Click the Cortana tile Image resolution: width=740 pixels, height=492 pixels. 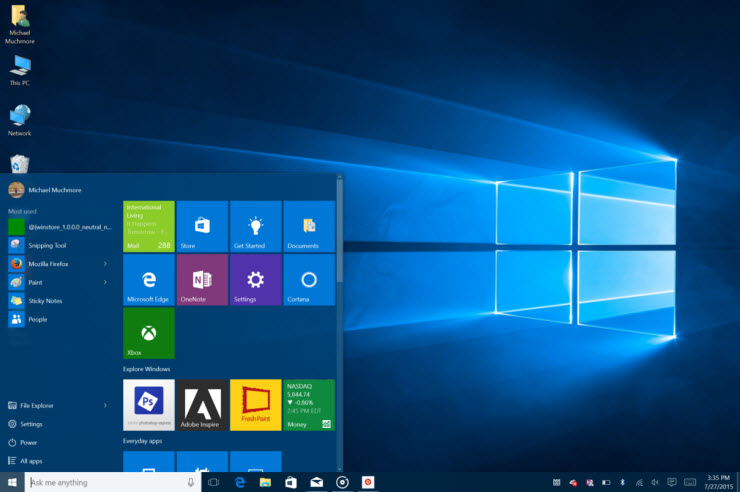pyautogui.click(x=309, y=280)
